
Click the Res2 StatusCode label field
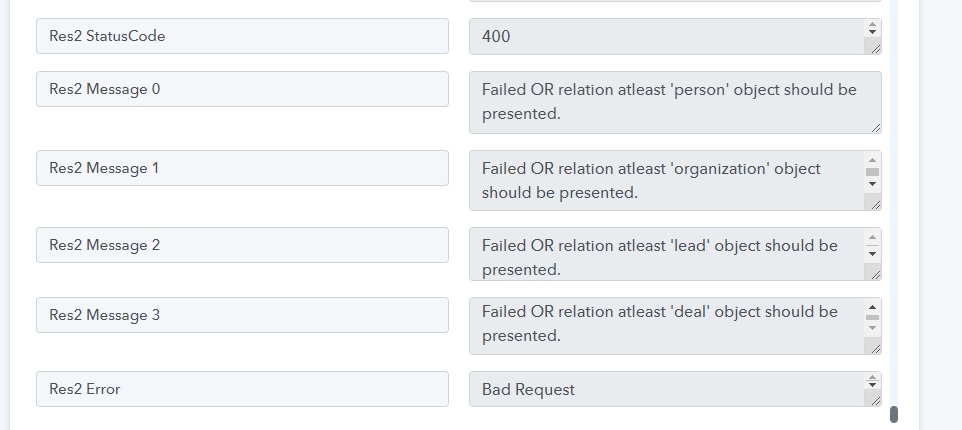[x=242, y=36]
